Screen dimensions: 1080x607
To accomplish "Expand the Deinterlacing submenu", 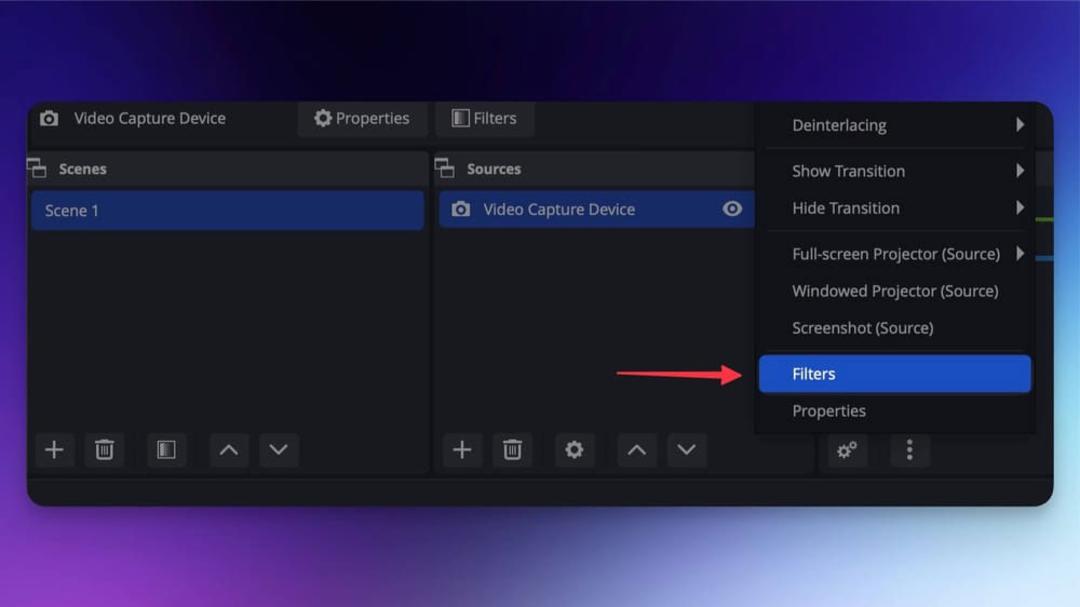I will [x=895, y=125].
